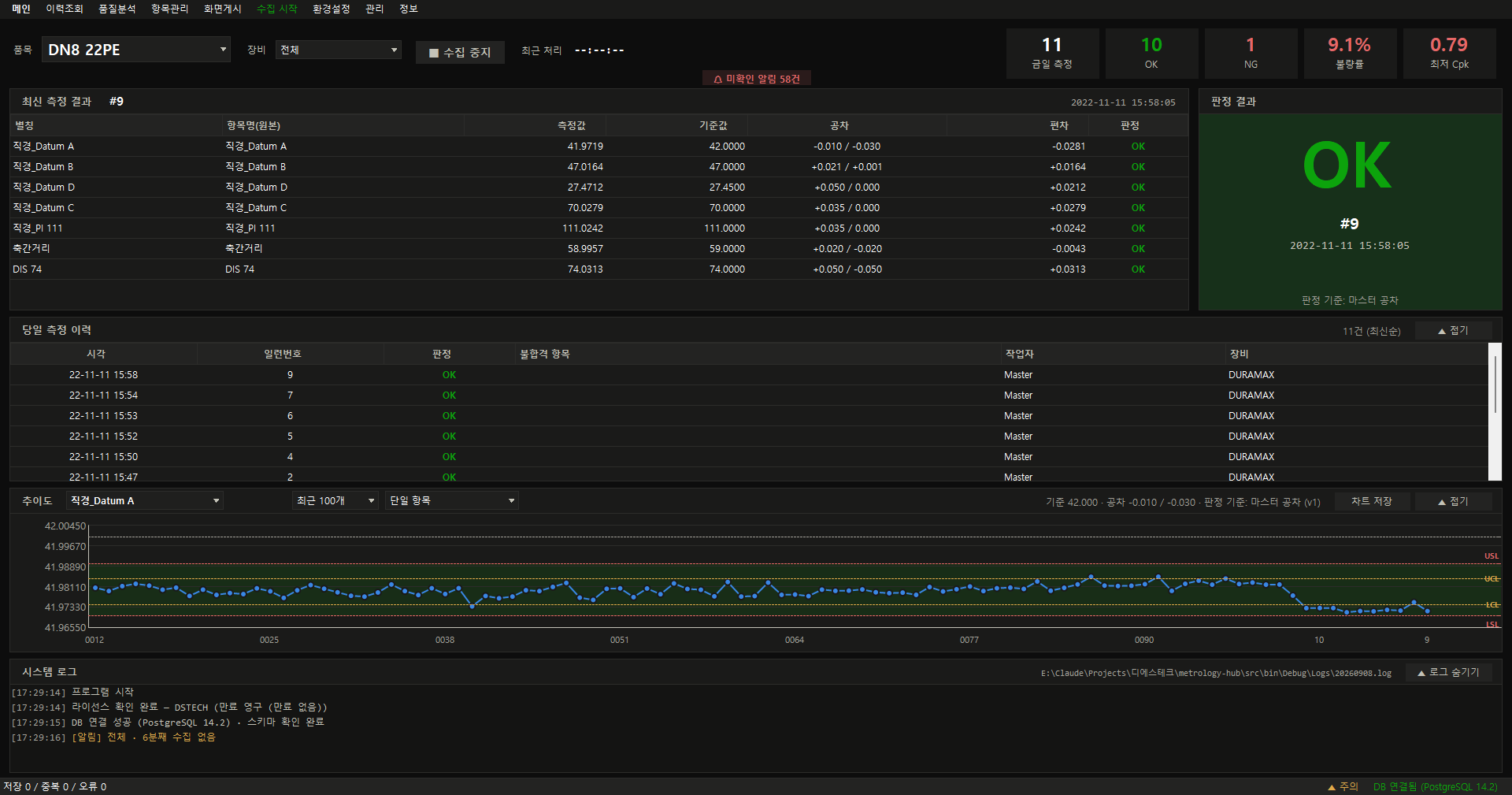The height and width of the screenshot is (795, 1512).
Task: Collapse the 당일 측정 이력 panel with 접기
Action: coord(1454,331)
